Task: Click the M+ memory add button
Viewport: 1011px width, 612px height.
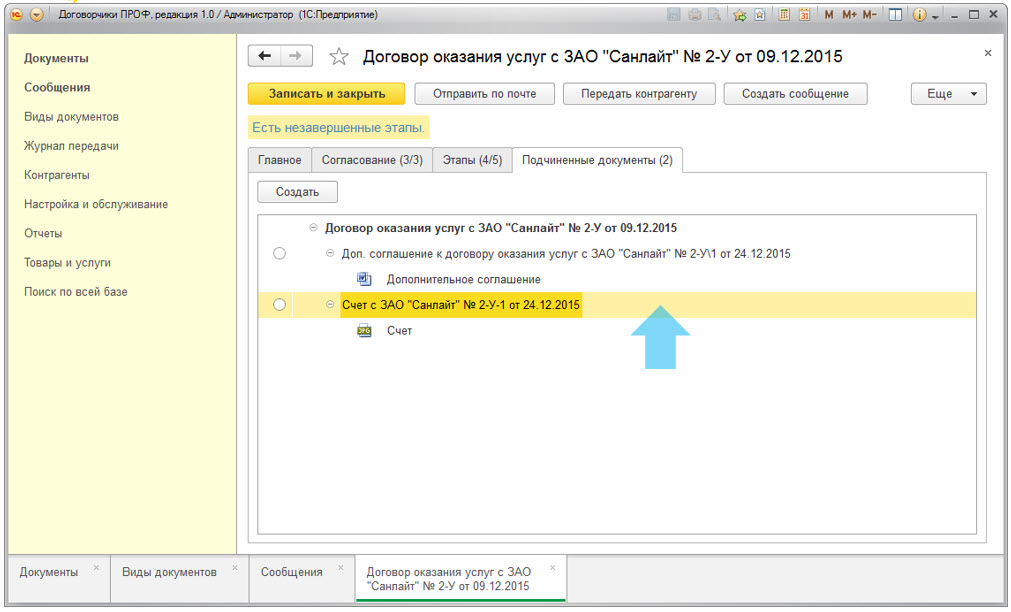Action: [x=849, y=14]
